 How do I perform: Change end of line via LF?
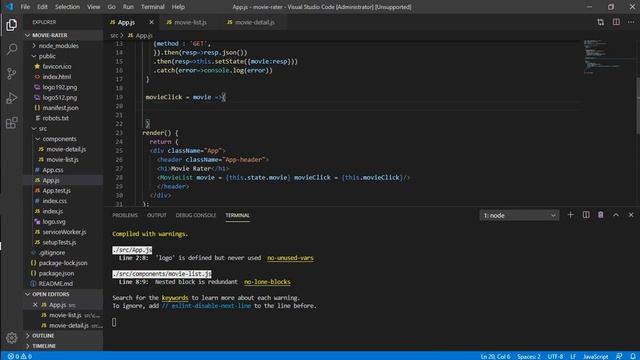573,356
